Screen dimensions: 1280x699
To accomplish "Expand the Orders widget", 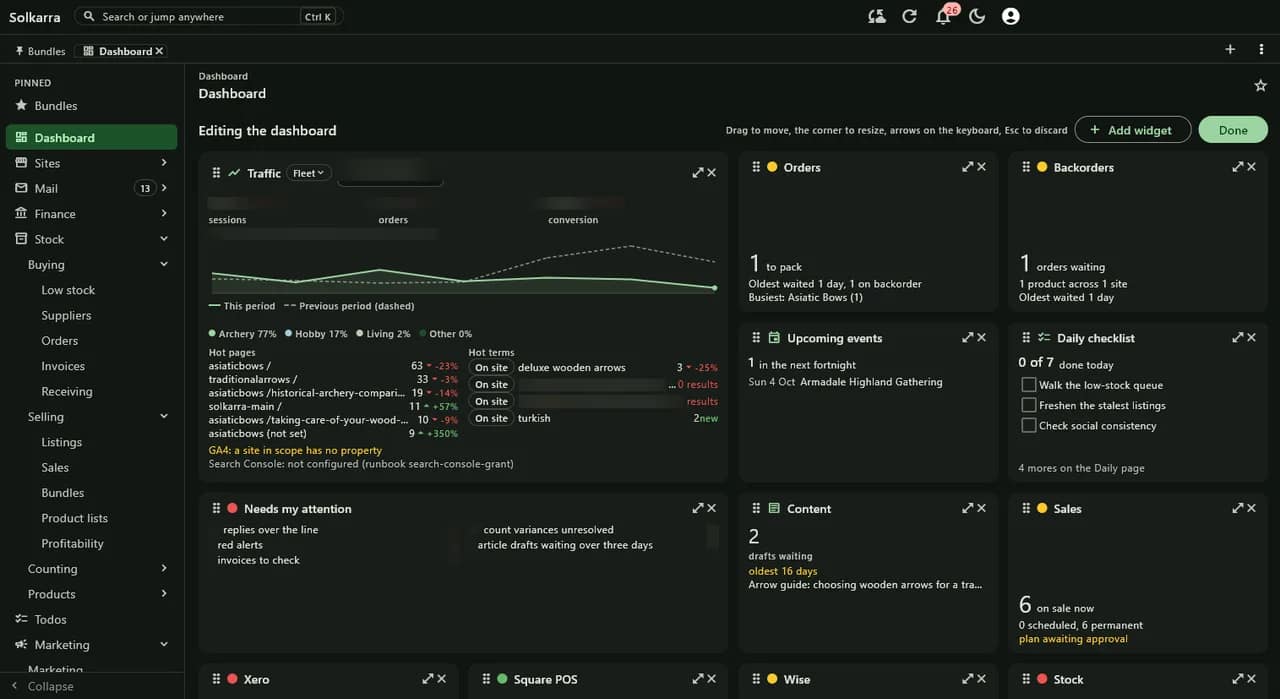I will pos(967,167).
